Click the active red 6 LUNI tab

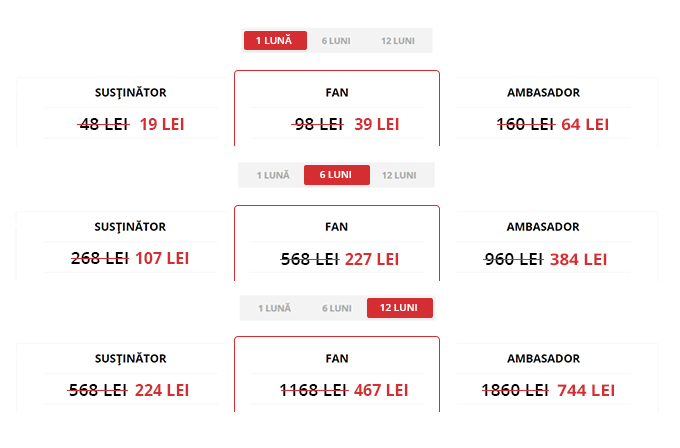point(336,175)
